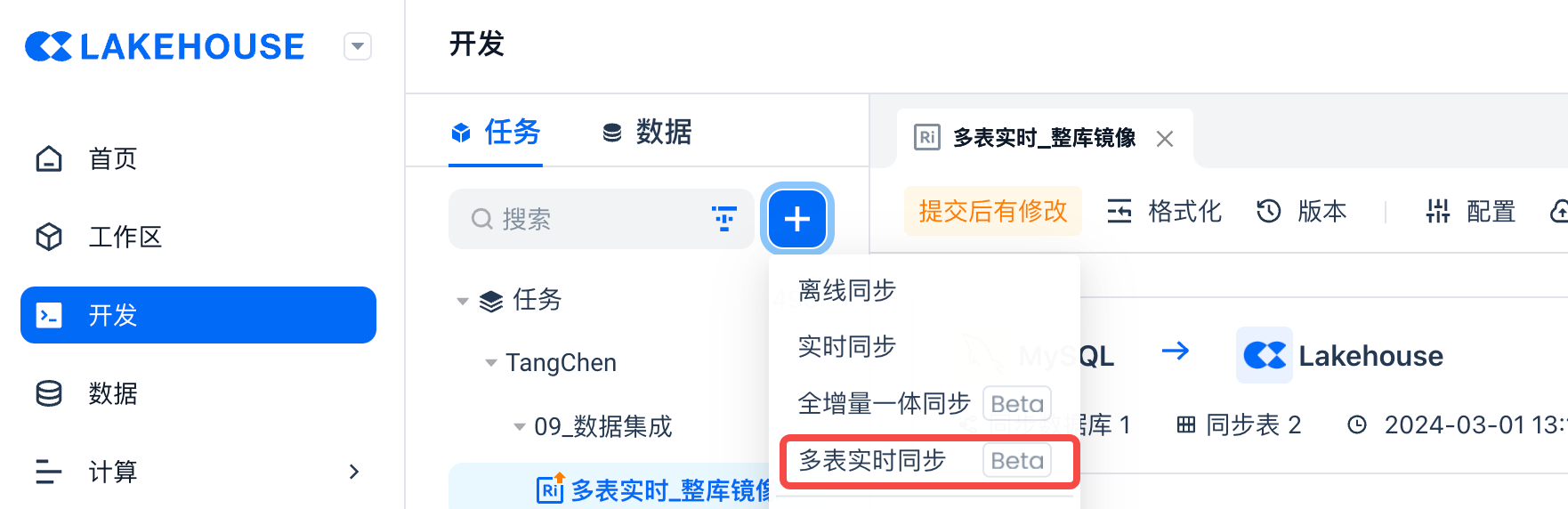Choose 全增量一体同步 menu option
This screenshot has width=1568, height=509.
tap(884, 404)
